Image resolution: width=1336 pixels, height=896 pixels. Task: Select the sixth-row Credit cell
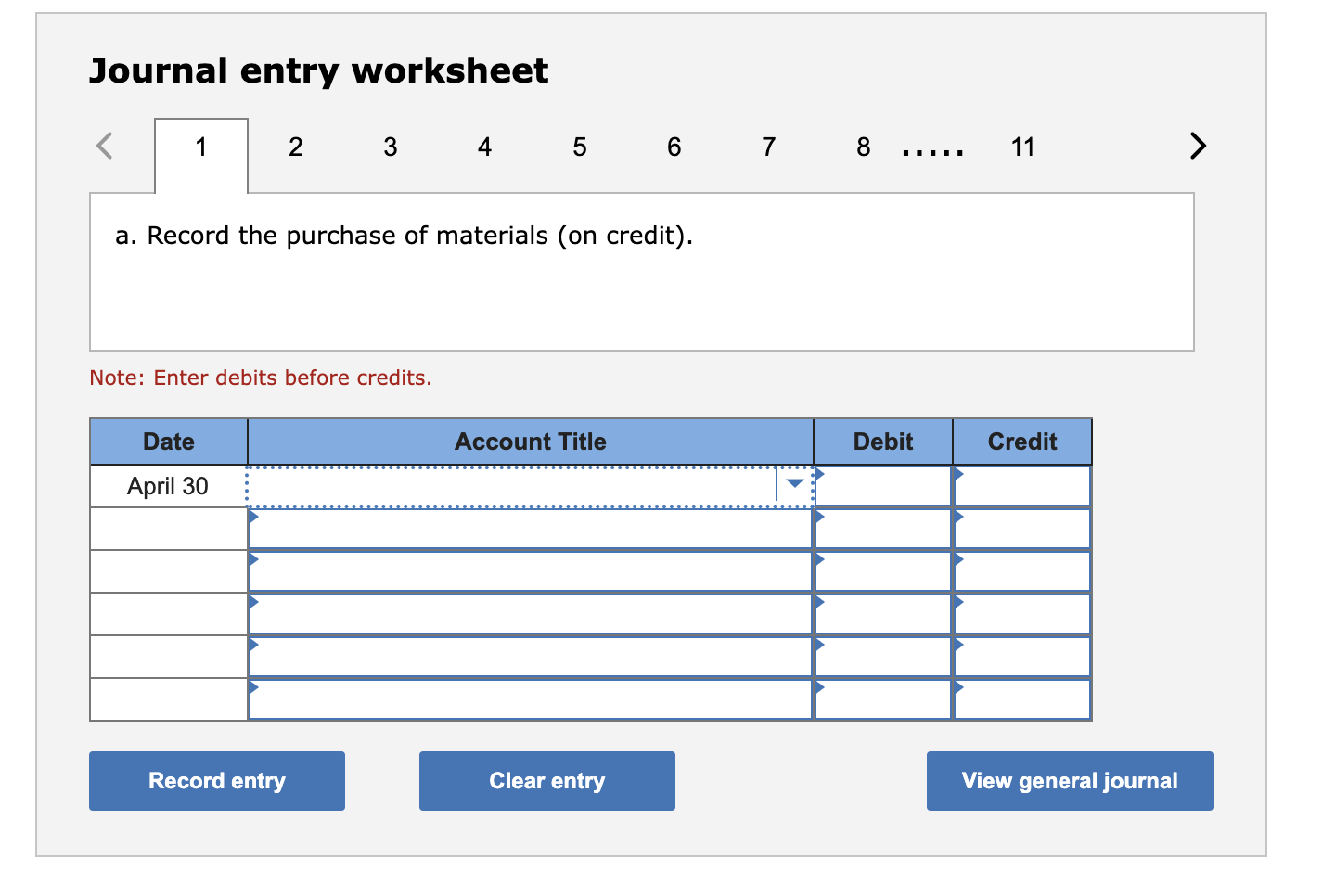click(x=1022, y=699)
